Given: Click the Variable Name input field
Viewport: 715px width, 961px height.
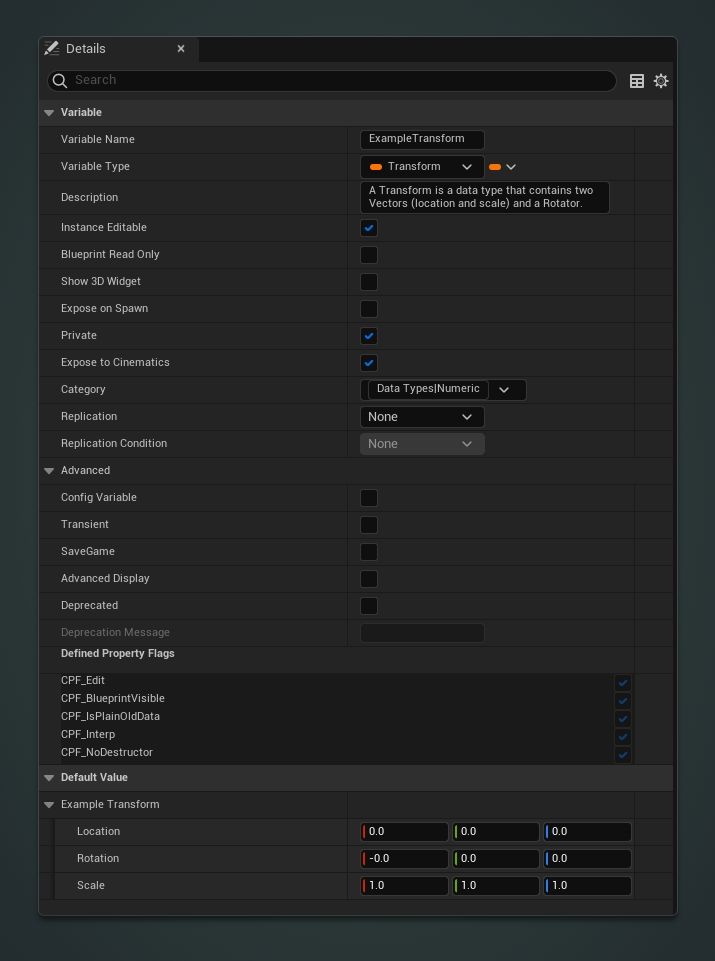Looking at the screenshot, I should click(422, 139).
